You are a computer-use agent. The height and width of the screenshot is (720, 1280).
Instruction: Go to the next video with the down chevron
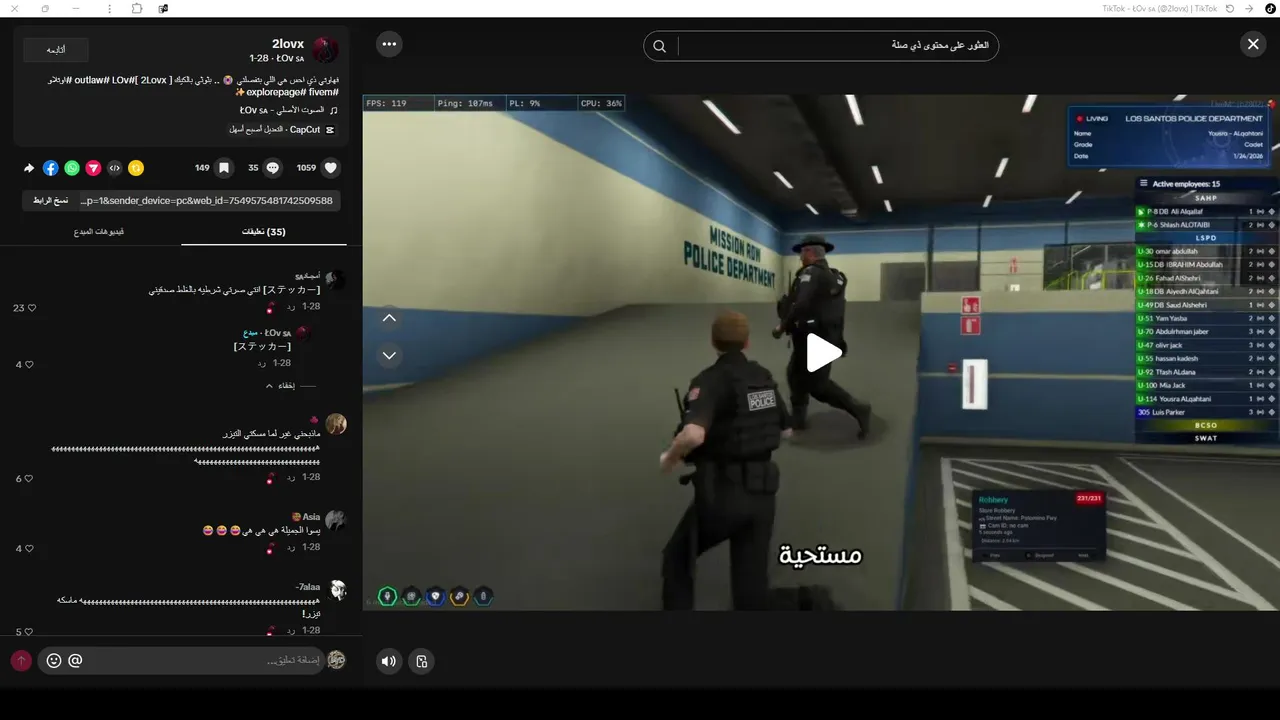coord(389,355)
